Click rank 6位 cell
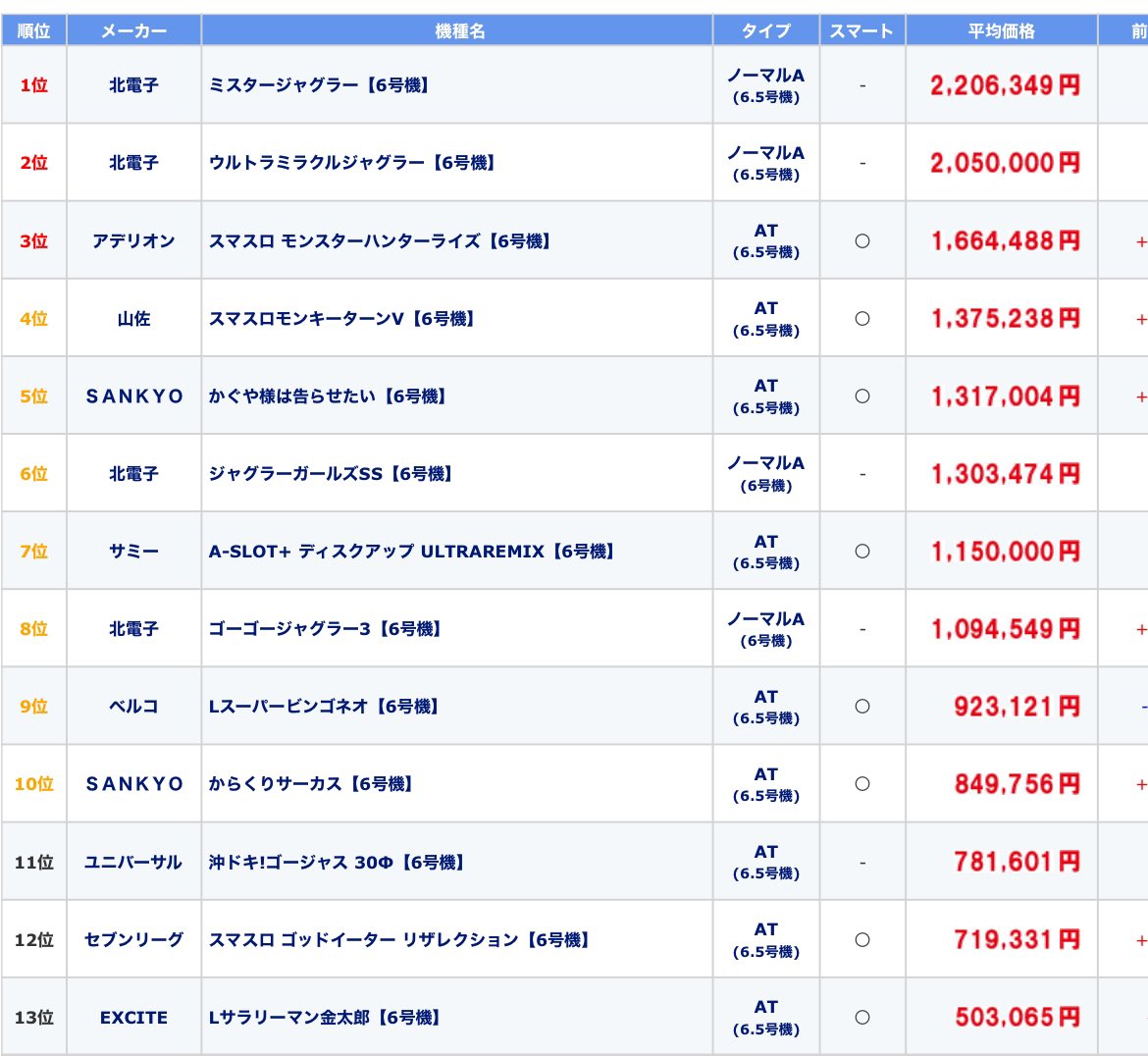This screenshot has width=1148, height=1056. [33, 474]
